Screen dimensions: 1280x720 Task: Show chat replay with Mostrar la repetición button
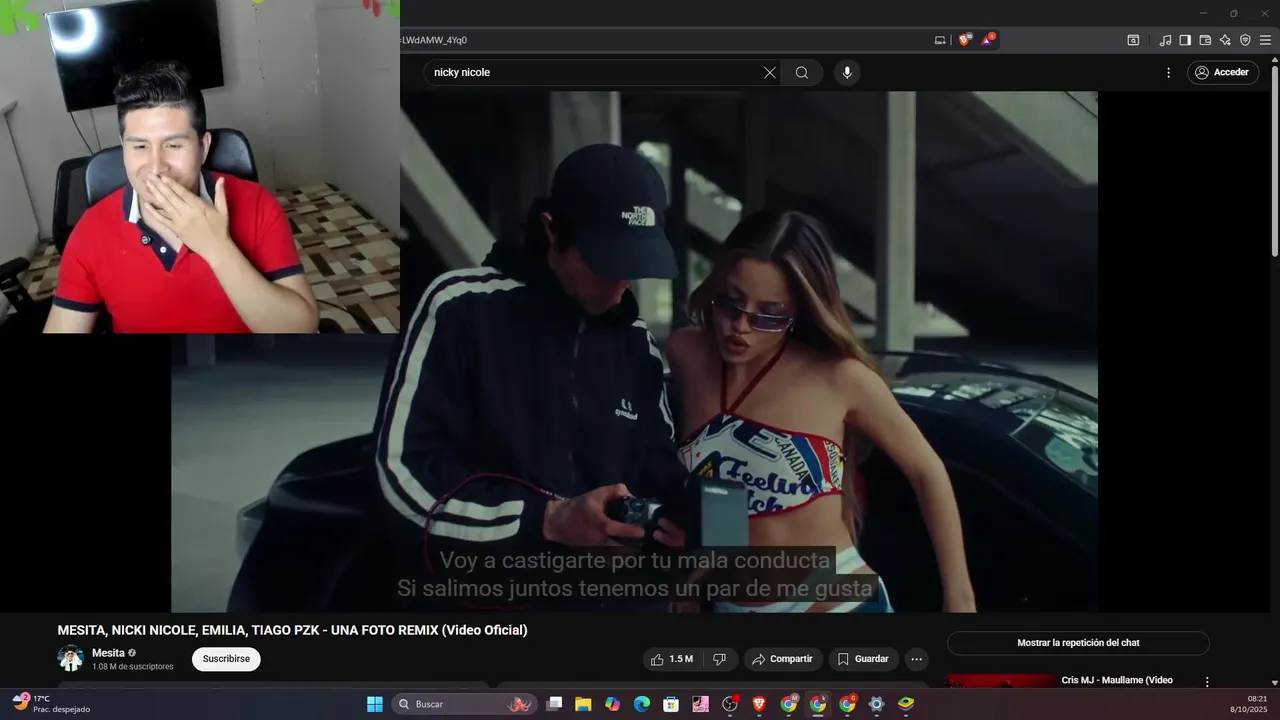pos(1078,643)
